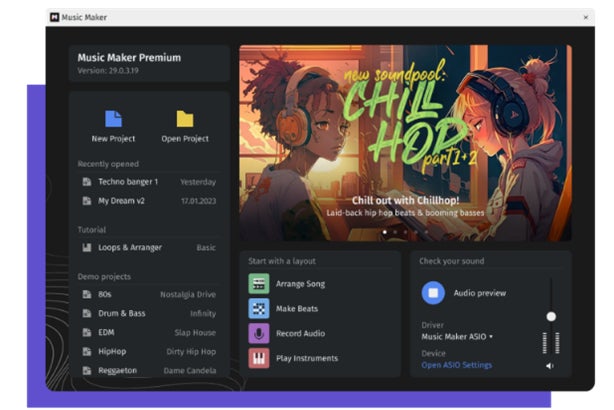Click project icon beside Reggaeton demo
The image size is (614, 410).
87,370
